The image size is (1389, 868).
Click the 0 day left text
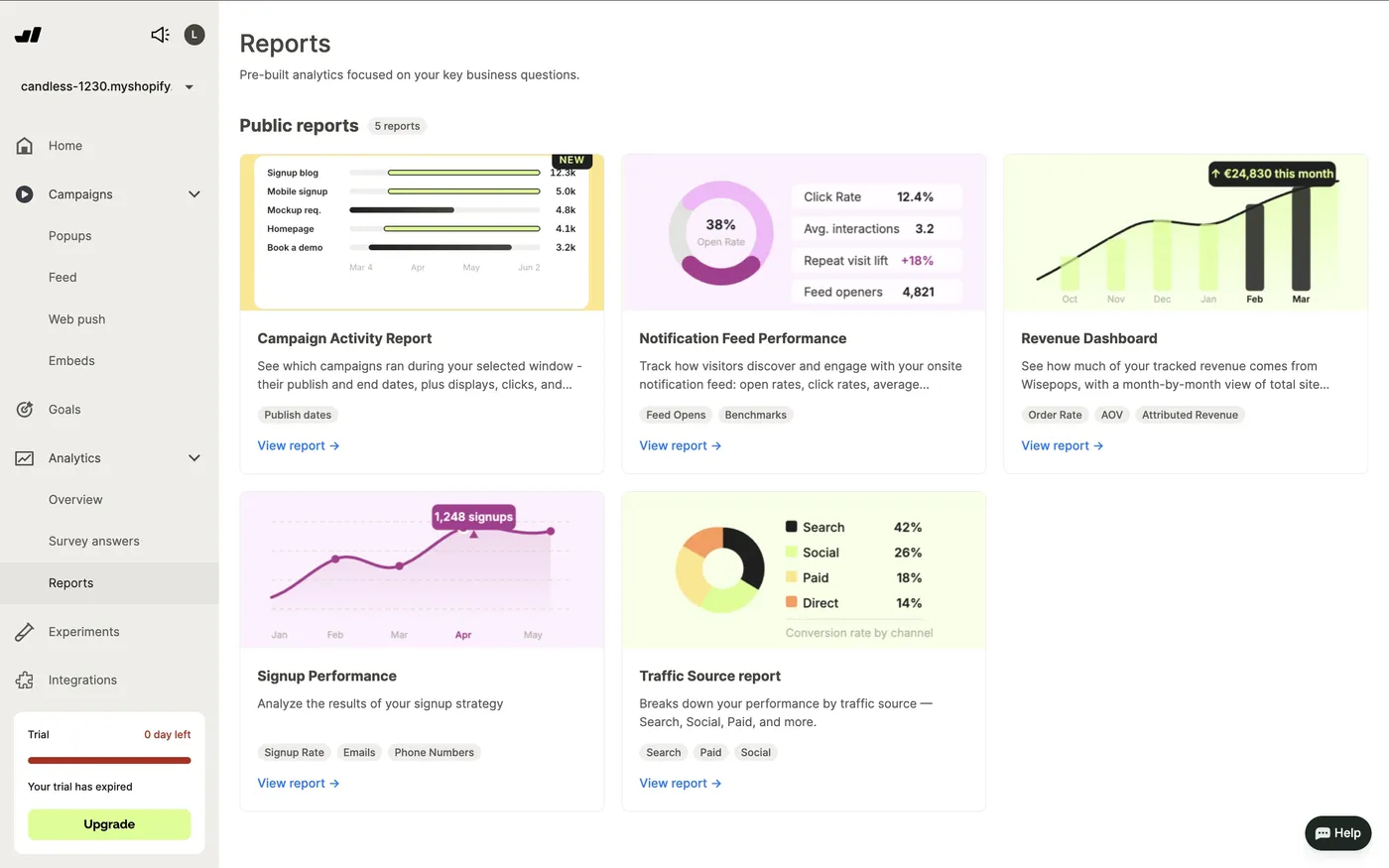pos(167,735)
